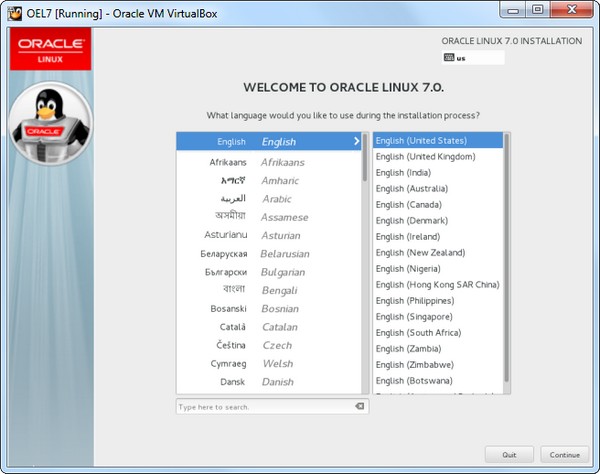Choose English (Hong Kong SAR China)
The width and height of the screenshot is (600, 474).
click(x=437, y=285)
